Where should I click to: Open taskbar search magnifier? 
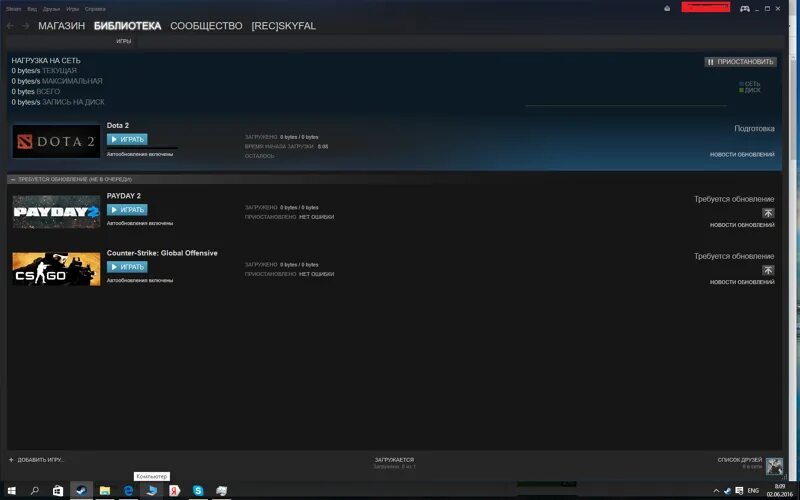pyautogui.click(x=35, y=490)
